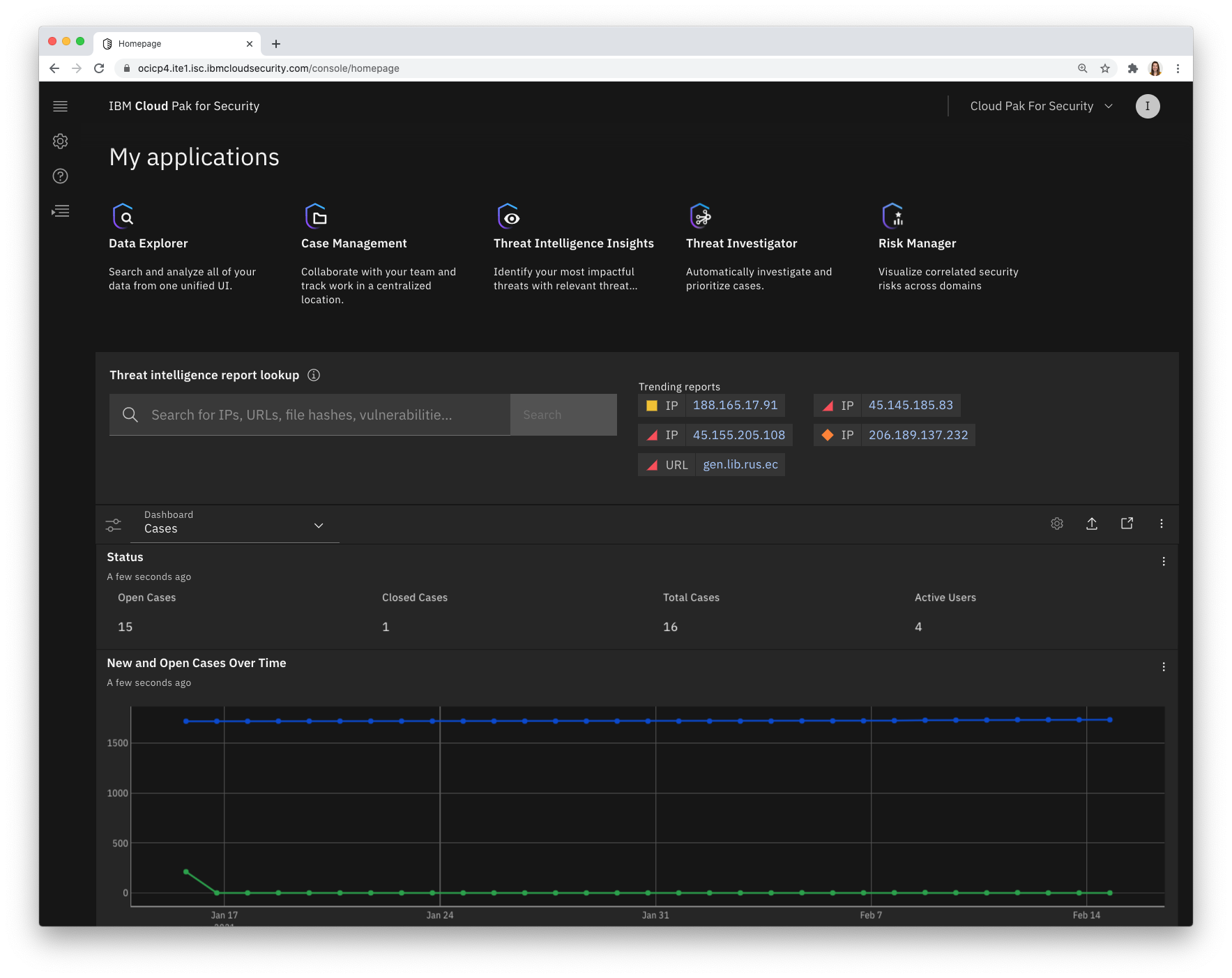Screen dimensions: 1232x978
Task: Open the settings gear in sidebar
Action: (61, 141)
